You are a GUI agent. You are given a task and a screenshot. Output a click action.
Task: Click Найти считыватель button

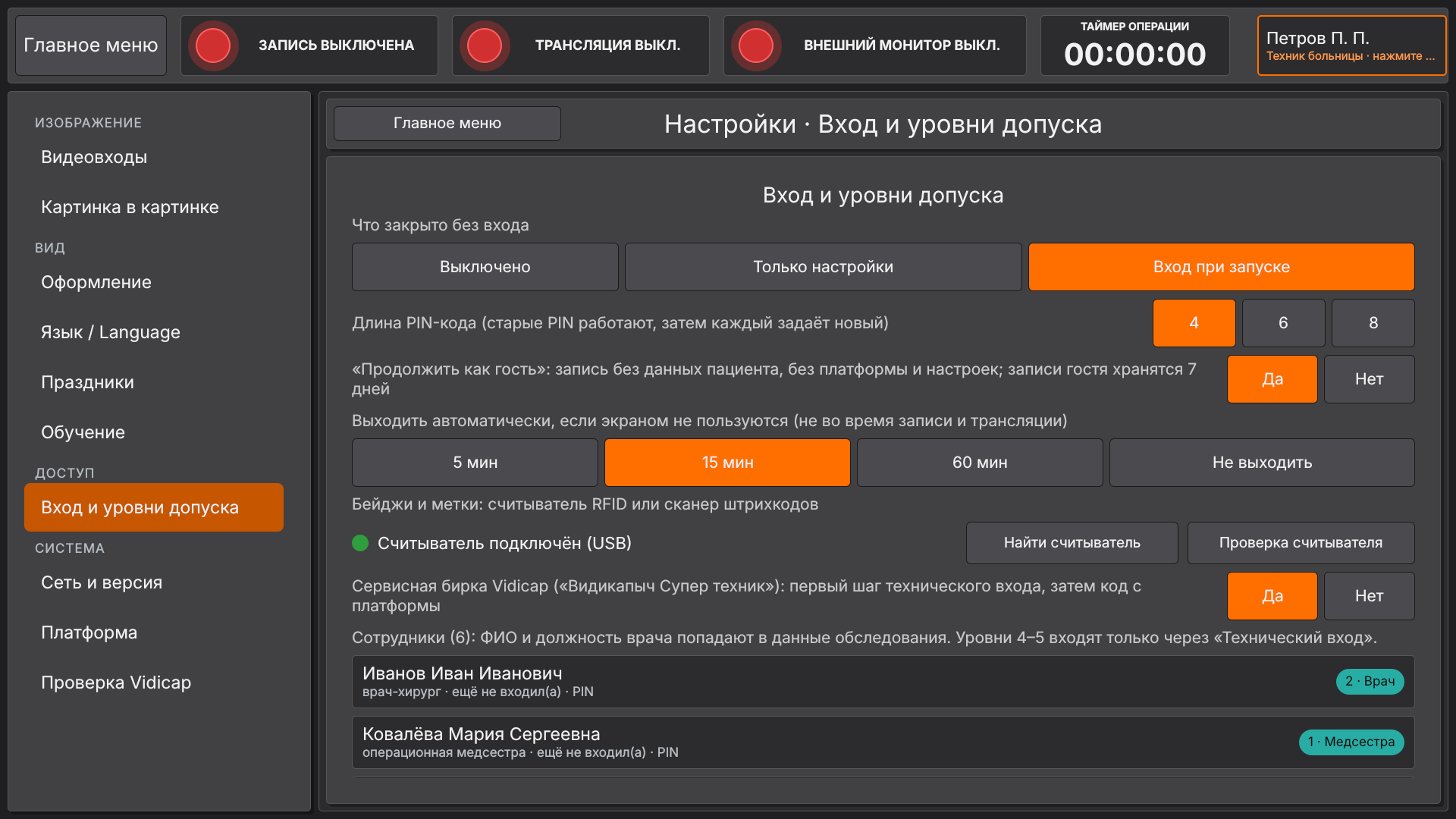click(x=1072, y=543)
